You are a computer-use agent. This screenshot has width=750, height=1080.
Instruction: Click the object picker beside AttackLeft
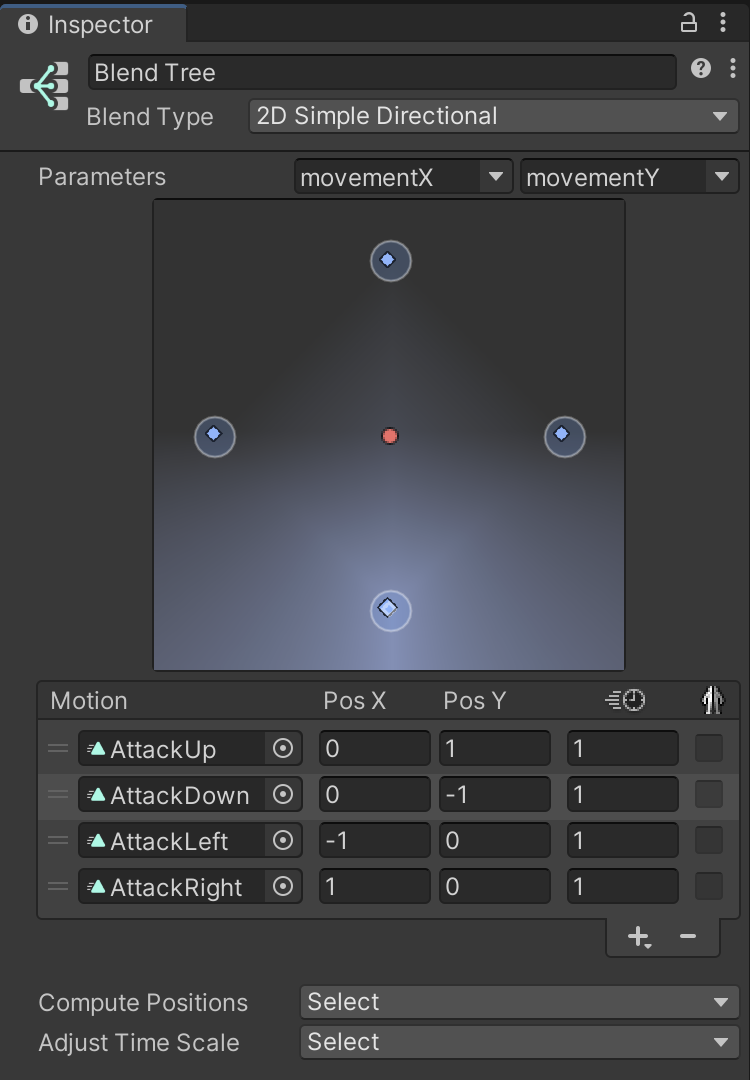click(x=283, y=841)
